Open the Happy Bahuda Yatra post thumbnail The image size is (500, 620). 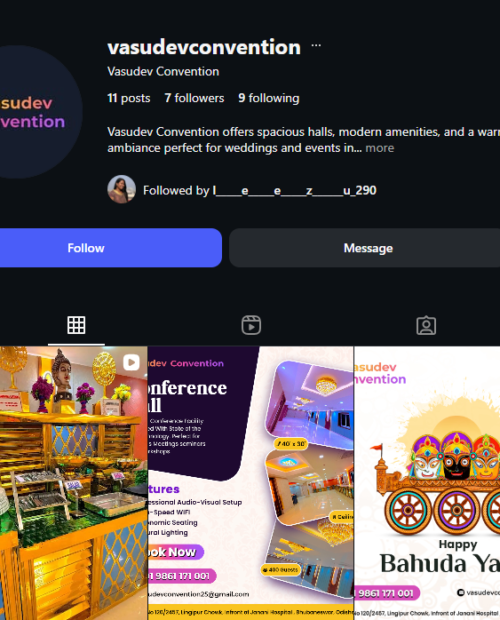coord(427,483)
